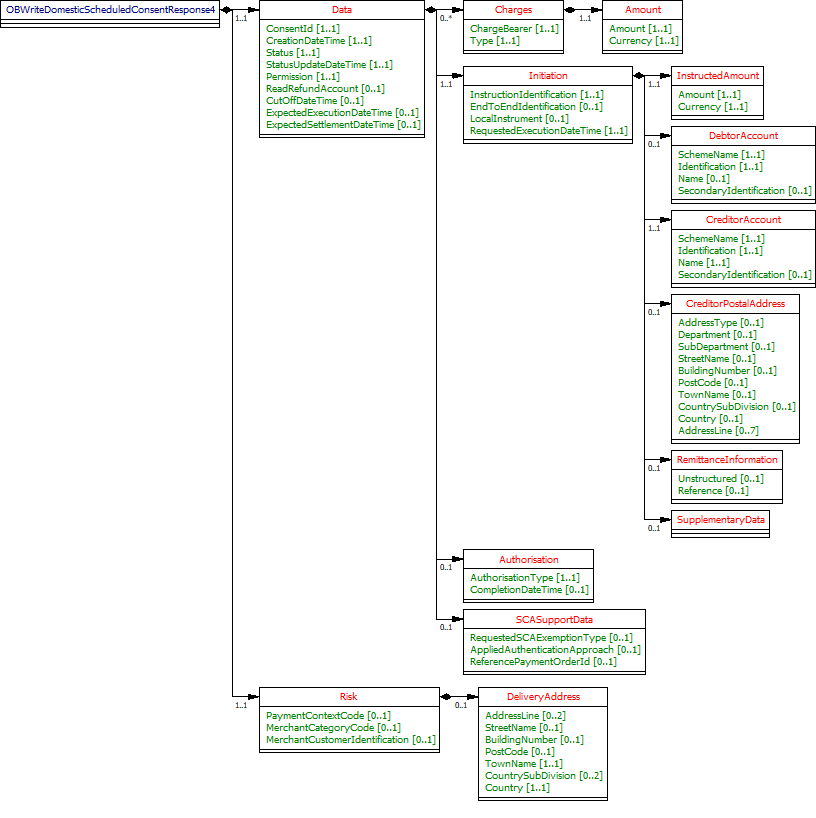This screenshot has height=818, width=816.
Task: Select the OBWriteDomesticScheduledConsentResponse4 root class
Action: tap(109, 9)
